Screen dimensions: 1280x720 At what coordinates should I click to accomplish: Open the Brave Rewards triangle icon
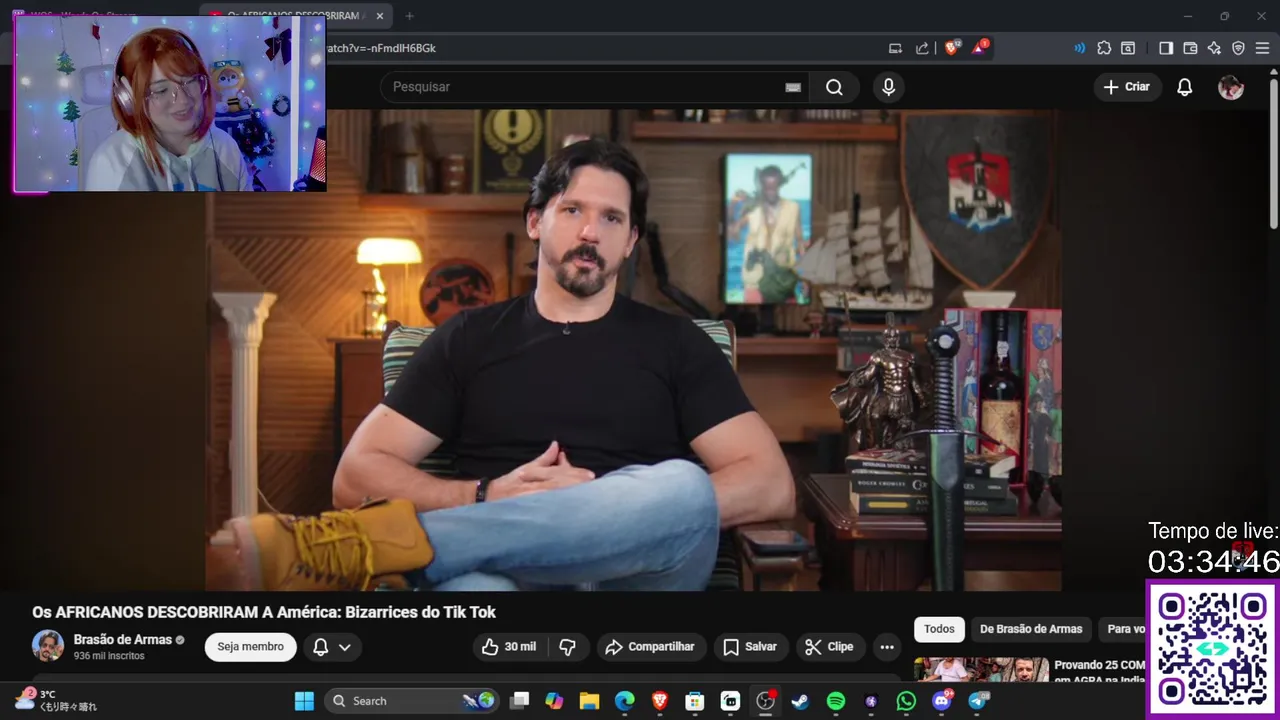click(980, 48)
